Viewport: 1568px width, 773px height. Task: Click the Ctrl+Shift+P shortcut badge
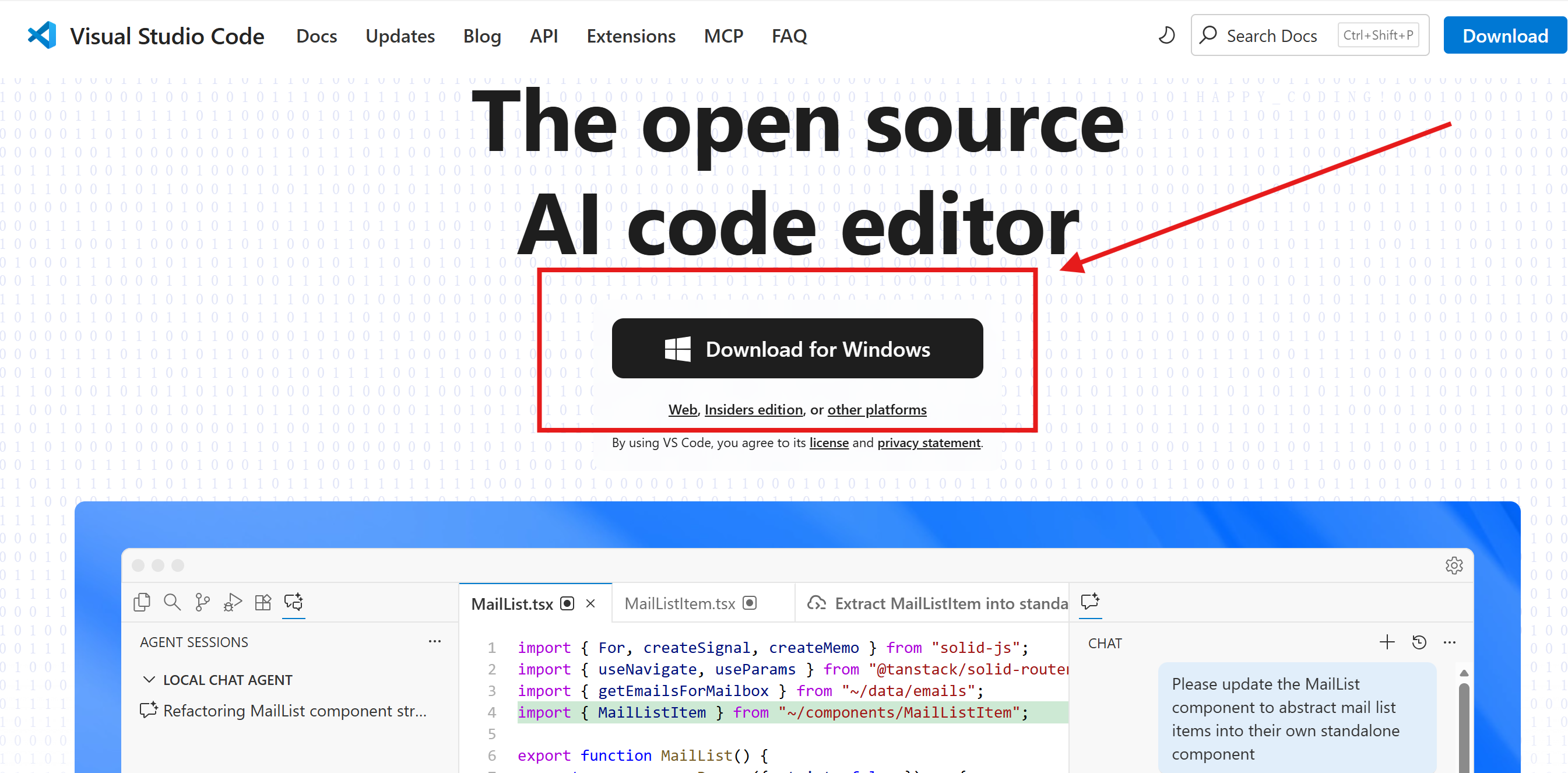click(x=1378, y=36)
